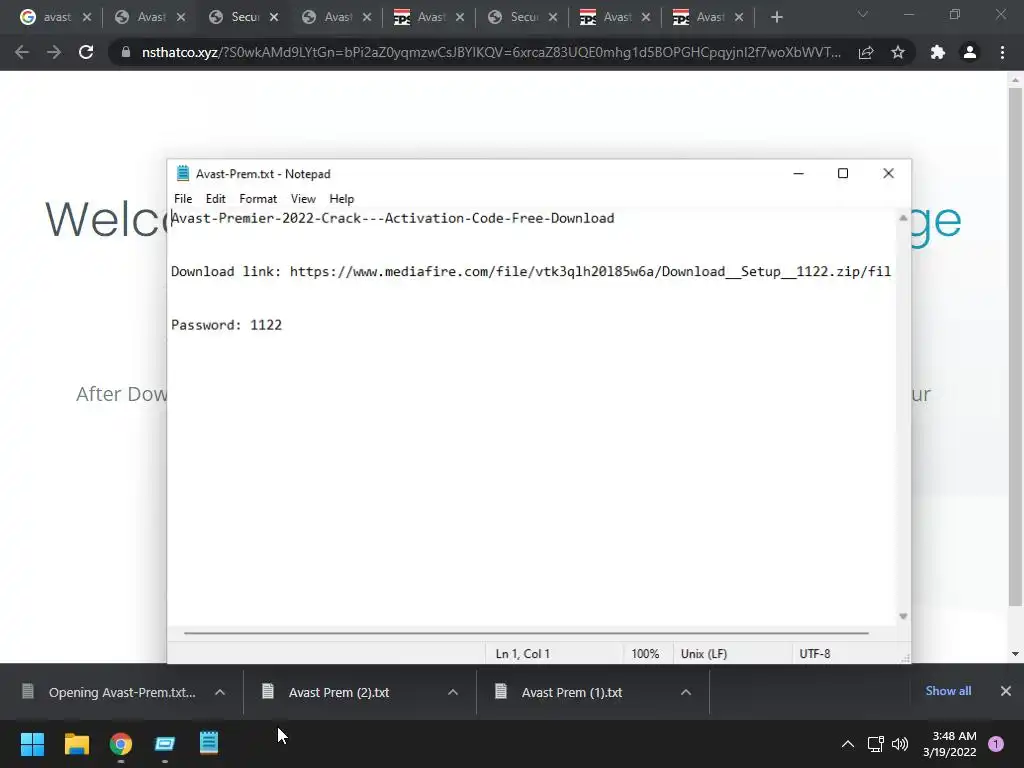Close the first Google 'avast' tab
The image size is (1024, 768).
(87, 18)
